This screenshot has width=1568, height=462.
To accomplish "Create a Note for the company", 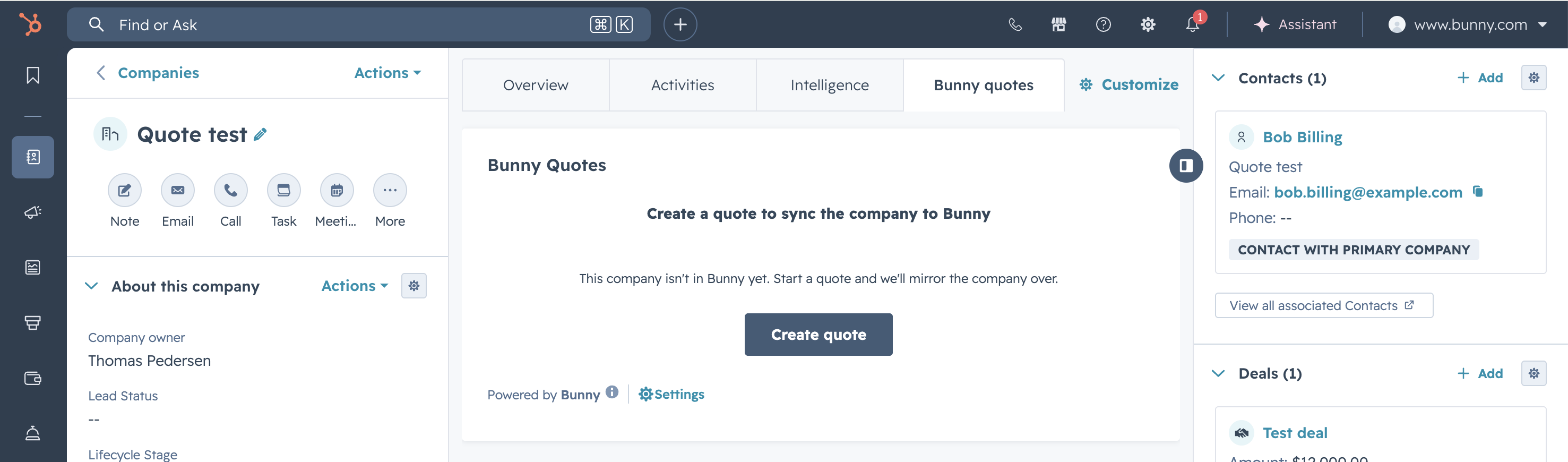I will [x=124, y=190].
